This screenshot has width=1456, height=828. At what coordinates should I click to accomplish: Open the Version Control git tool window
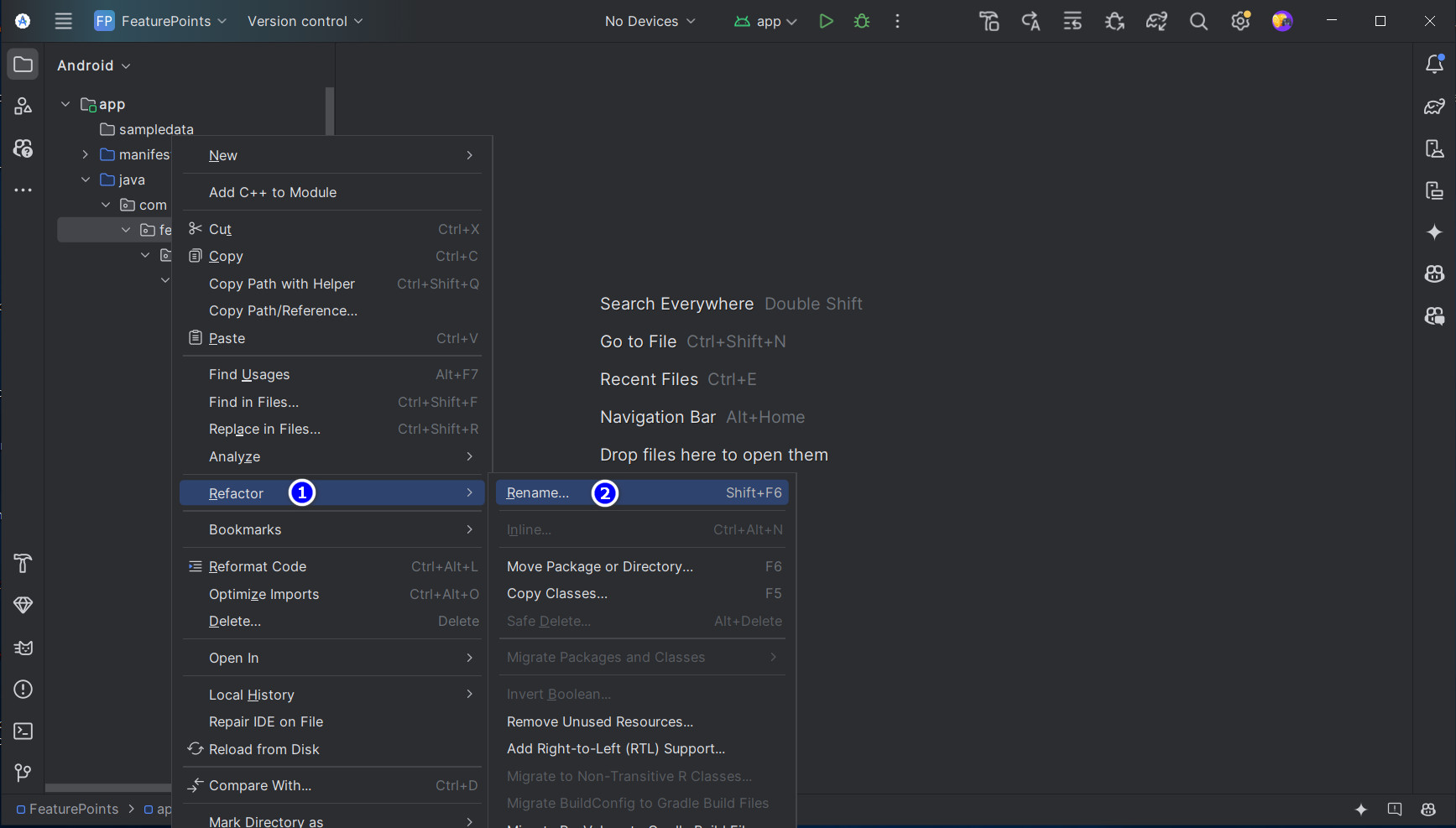pyautogui.click(x=23, y=773)
